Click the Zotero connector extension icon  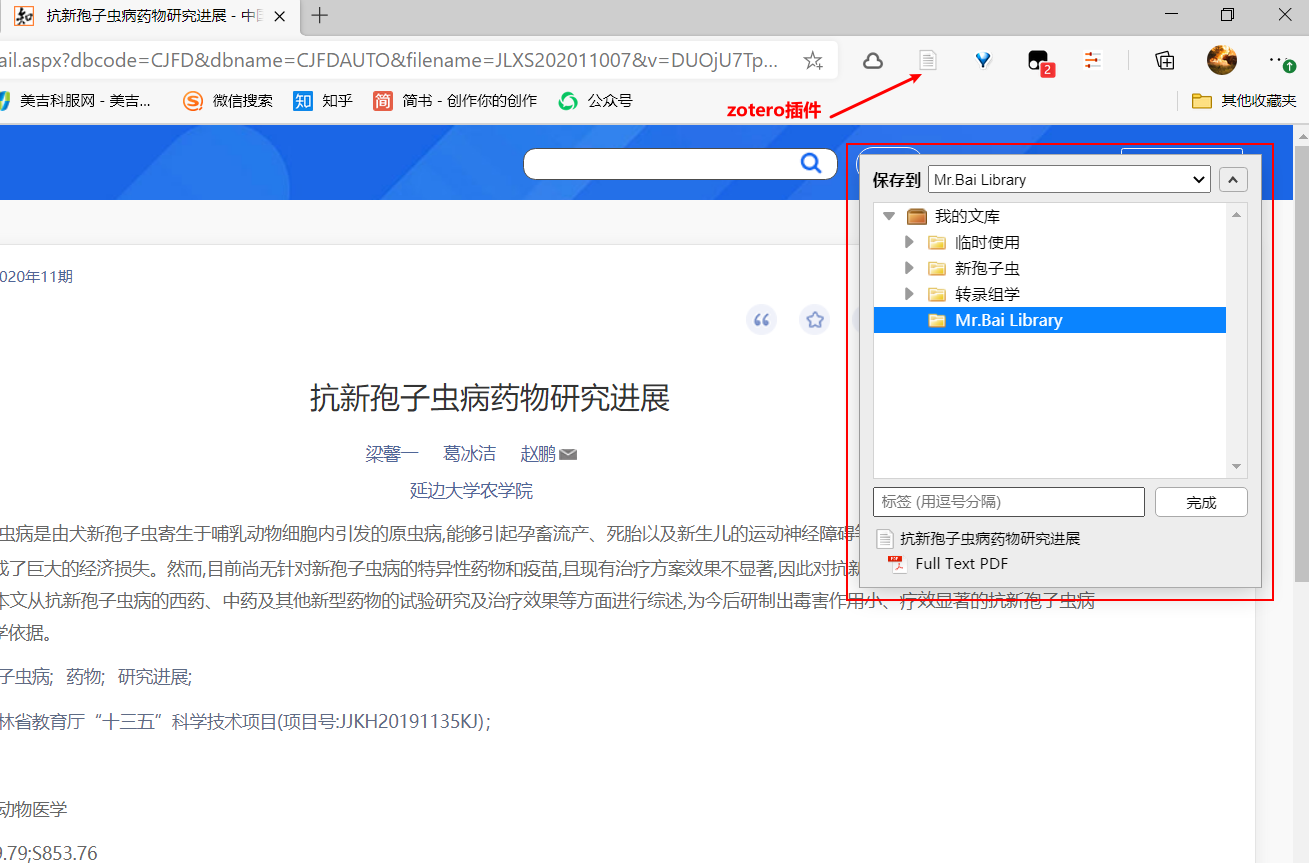pos(928,61)
